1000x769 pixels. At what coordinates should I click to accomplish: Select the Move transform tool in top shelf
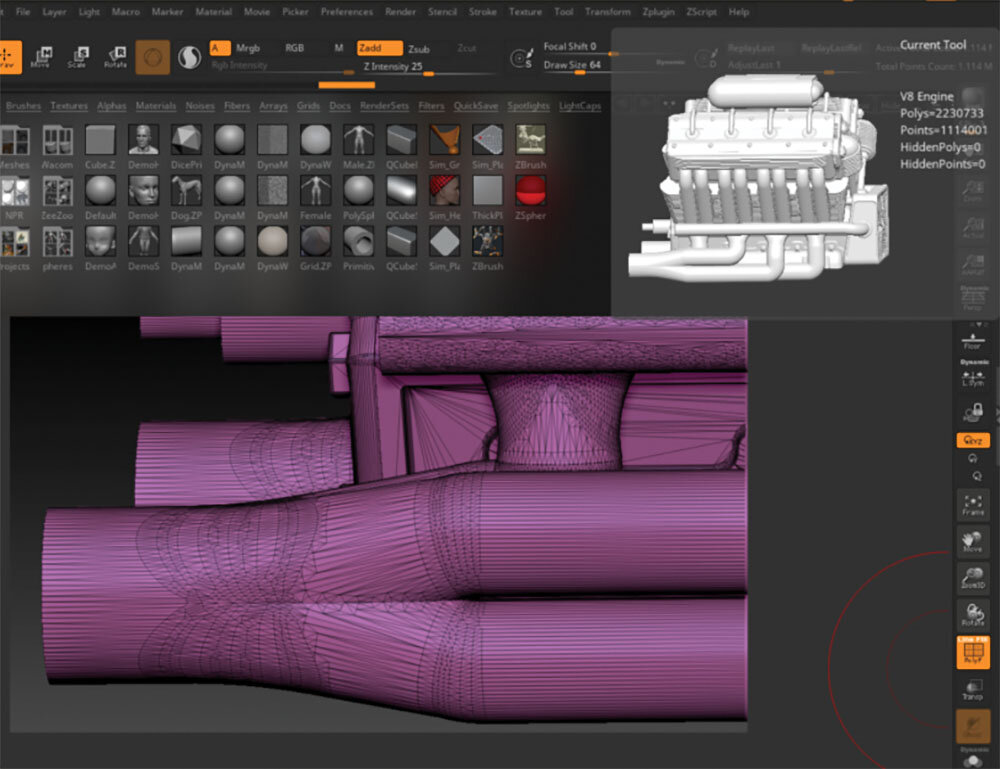point(41,57)
